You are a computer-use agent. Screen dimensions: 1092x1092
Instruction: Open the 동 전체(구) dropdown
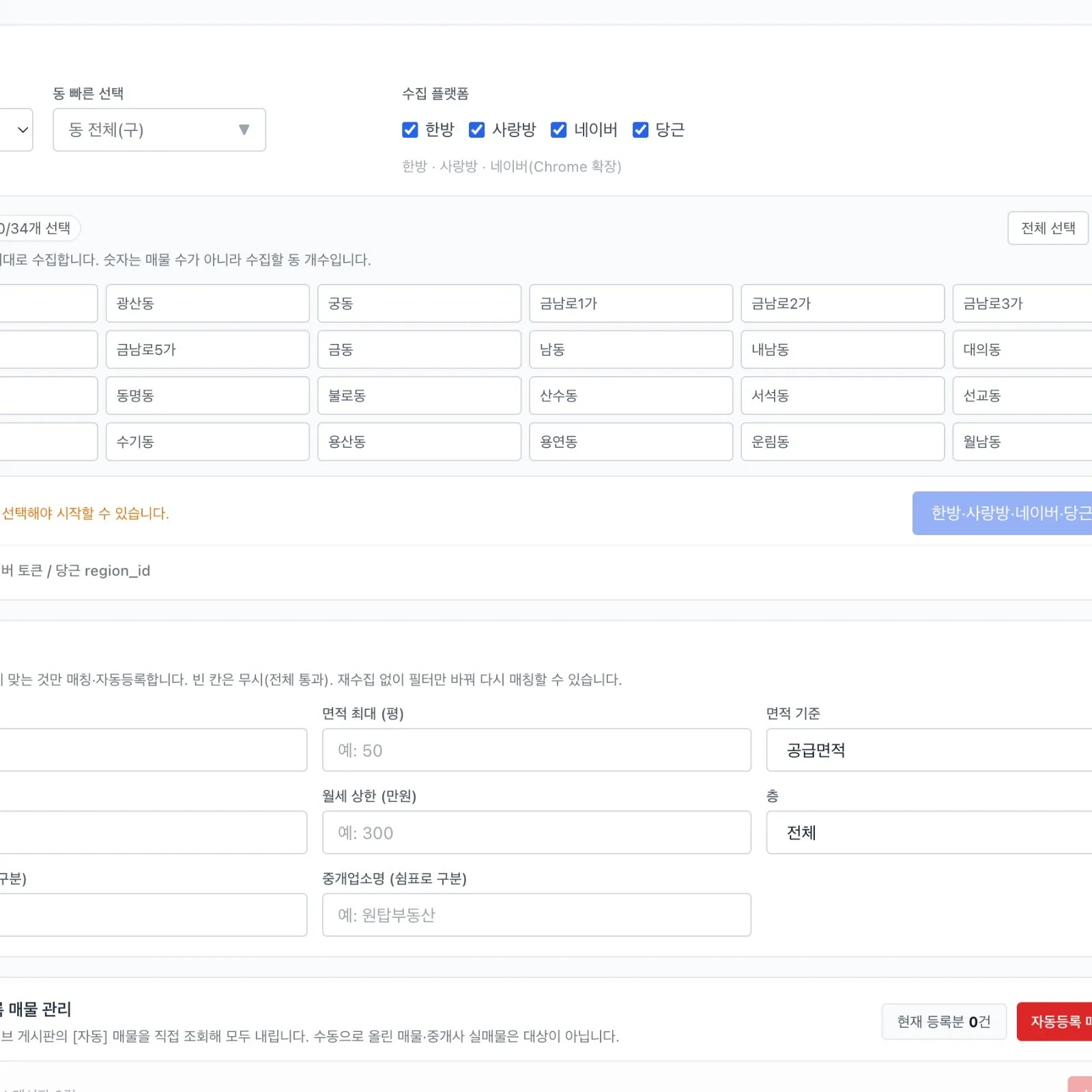(x=159, y=130)
